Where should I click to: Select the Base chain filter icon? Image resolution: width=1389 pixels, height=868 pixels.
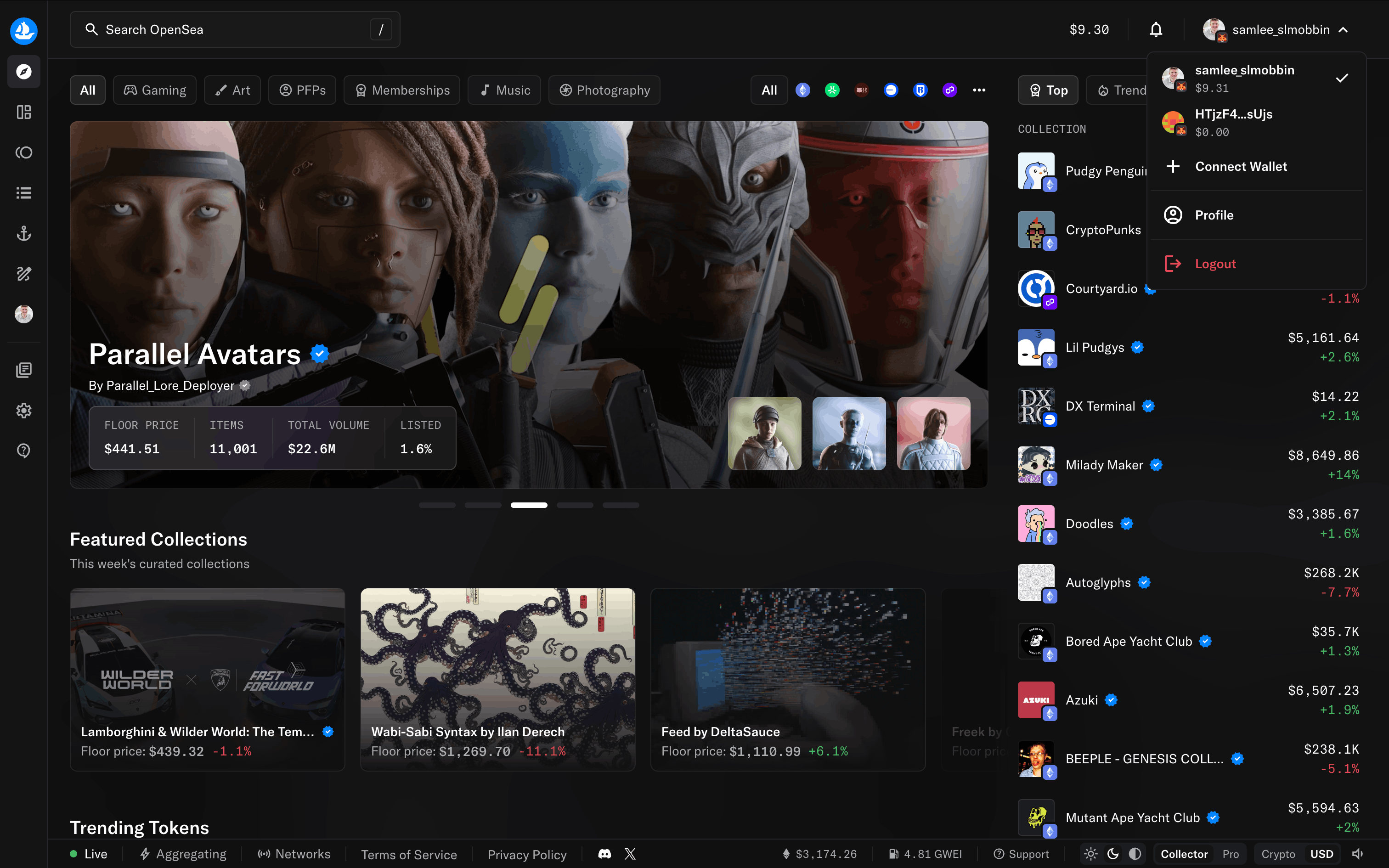click(891, 90)
